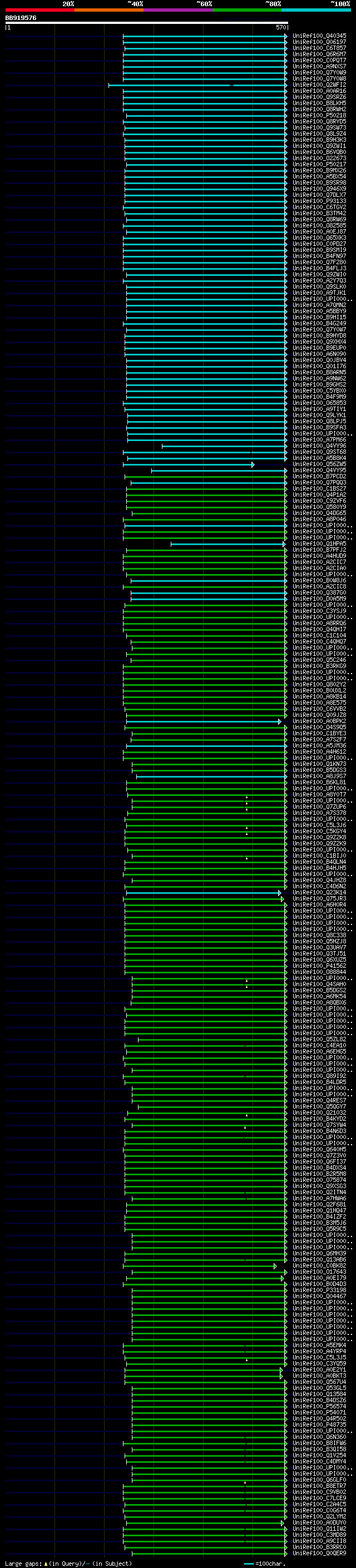Select hit UniRef100_A9NXS7
Screen dimensions: 356x1568
tap(319, 66)
